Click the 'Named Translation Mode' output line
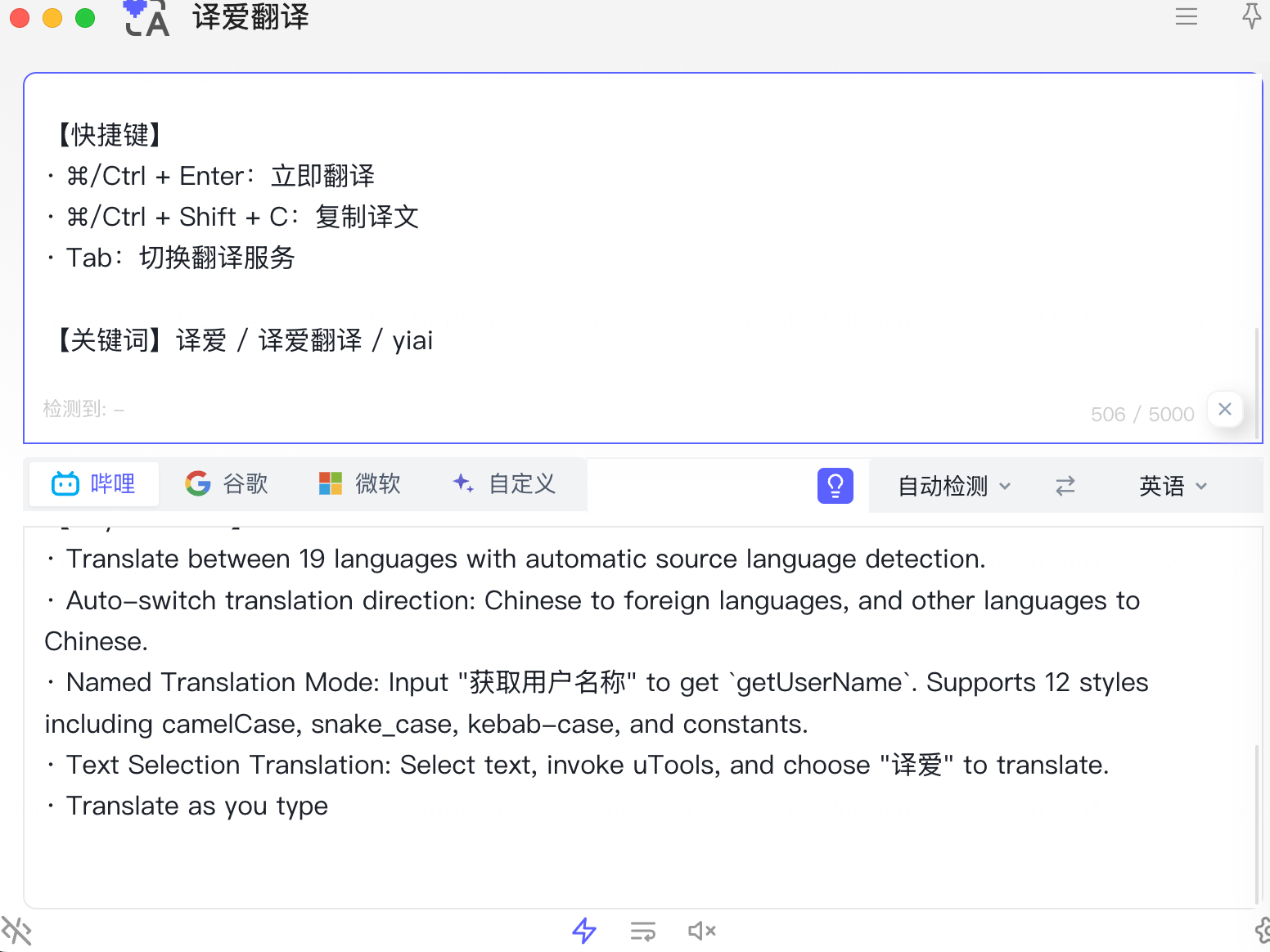 597,703
